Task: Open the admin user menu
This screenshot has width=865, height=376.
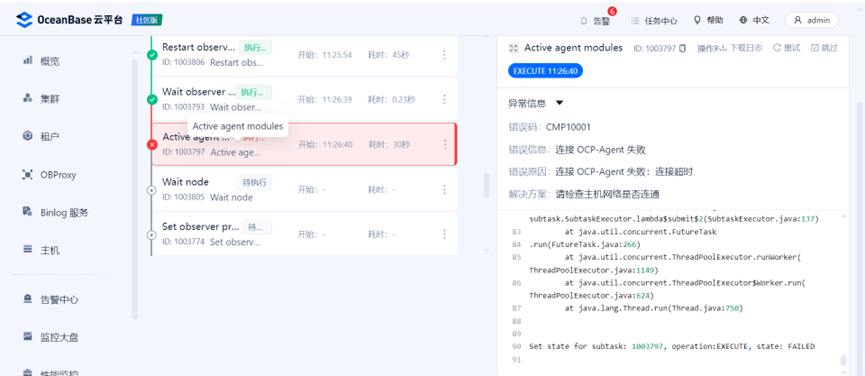Action: pyautogui.click(x=811, y=20)
